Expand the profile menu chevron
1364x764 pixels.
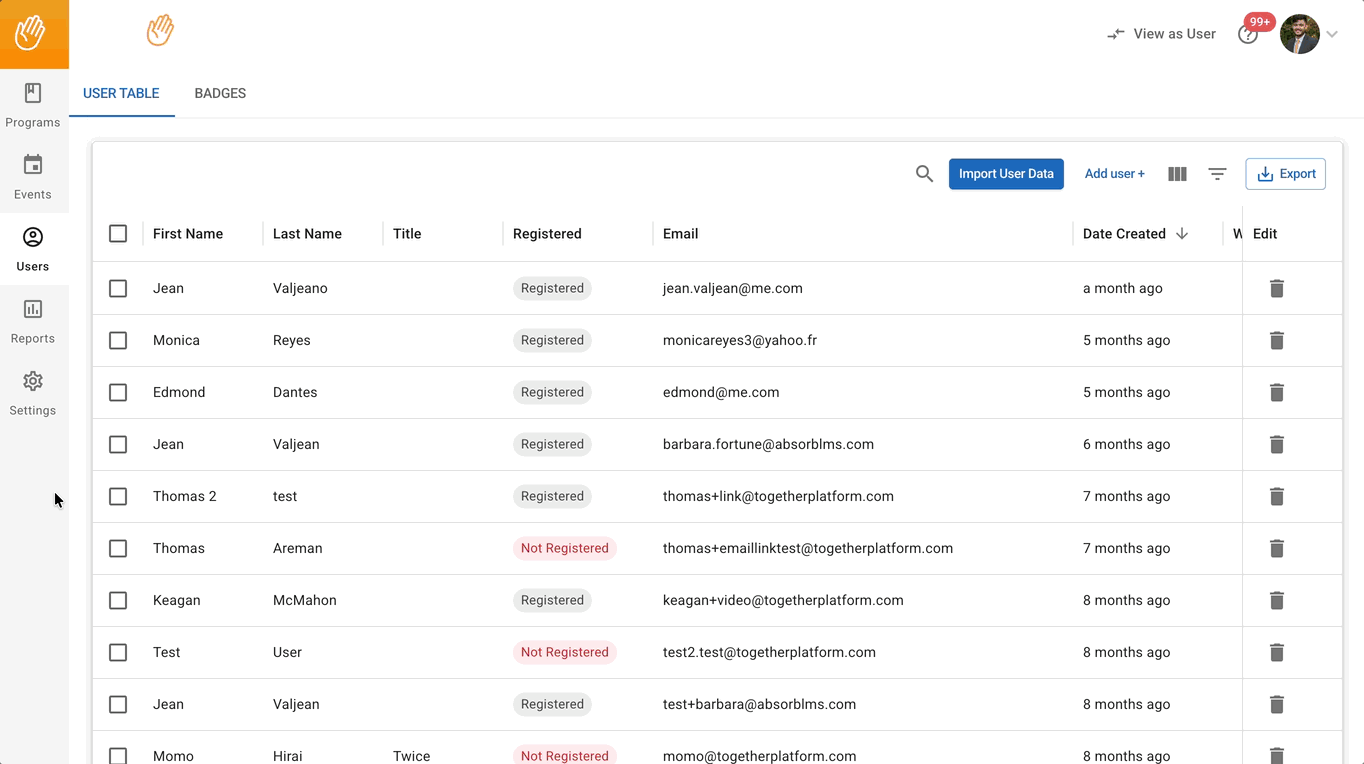click(x=1332, y=35)
